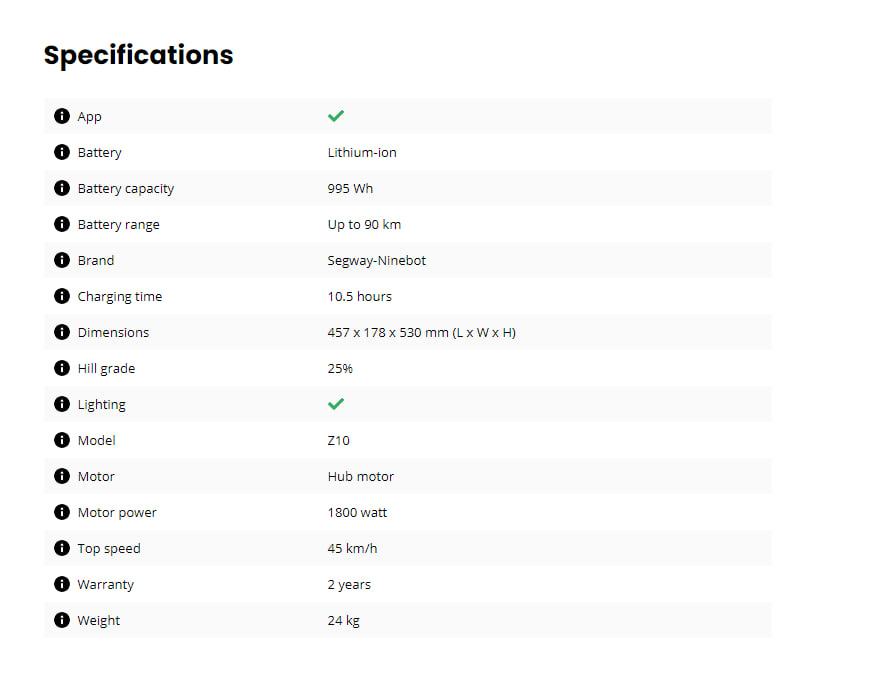This screenshot has height=678, width=892.
Task: Click the green checkmark in the Lighting row
Action: (x=336, y=404)
